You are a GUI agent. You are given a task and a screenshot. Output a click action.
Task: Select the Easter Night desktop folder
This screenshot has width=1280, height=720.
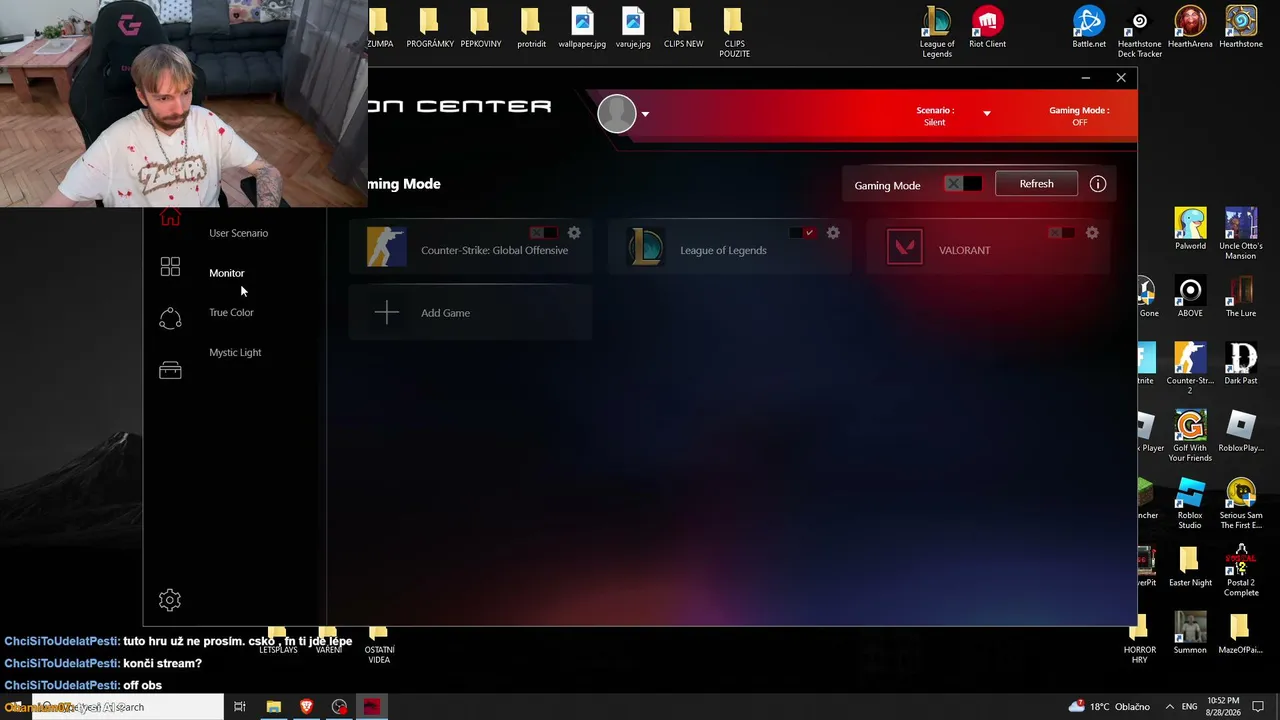coord(1190,566)
